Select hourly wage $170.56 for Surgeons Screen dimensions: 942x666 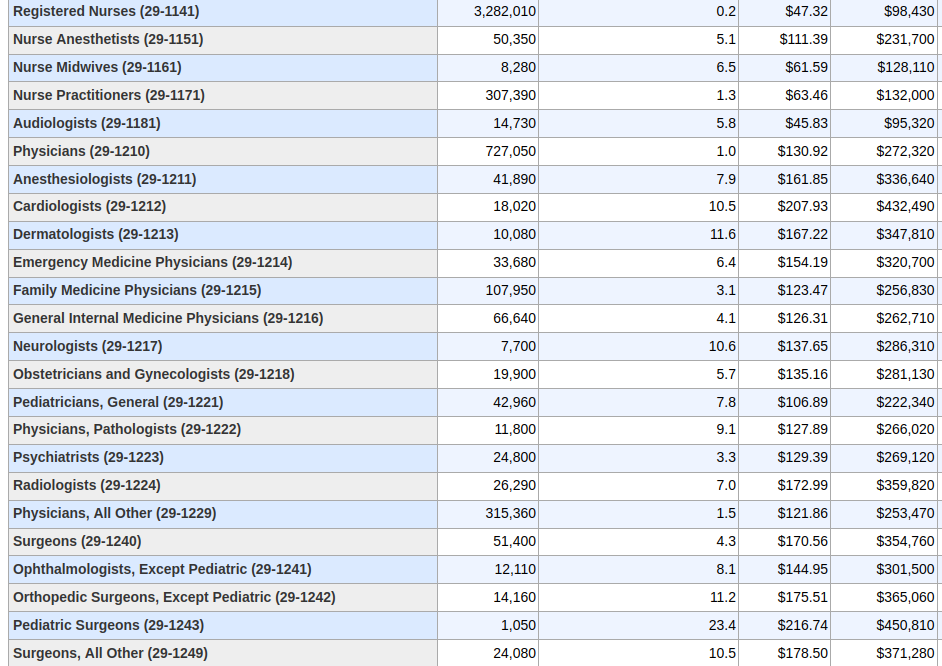click(803, 542)
